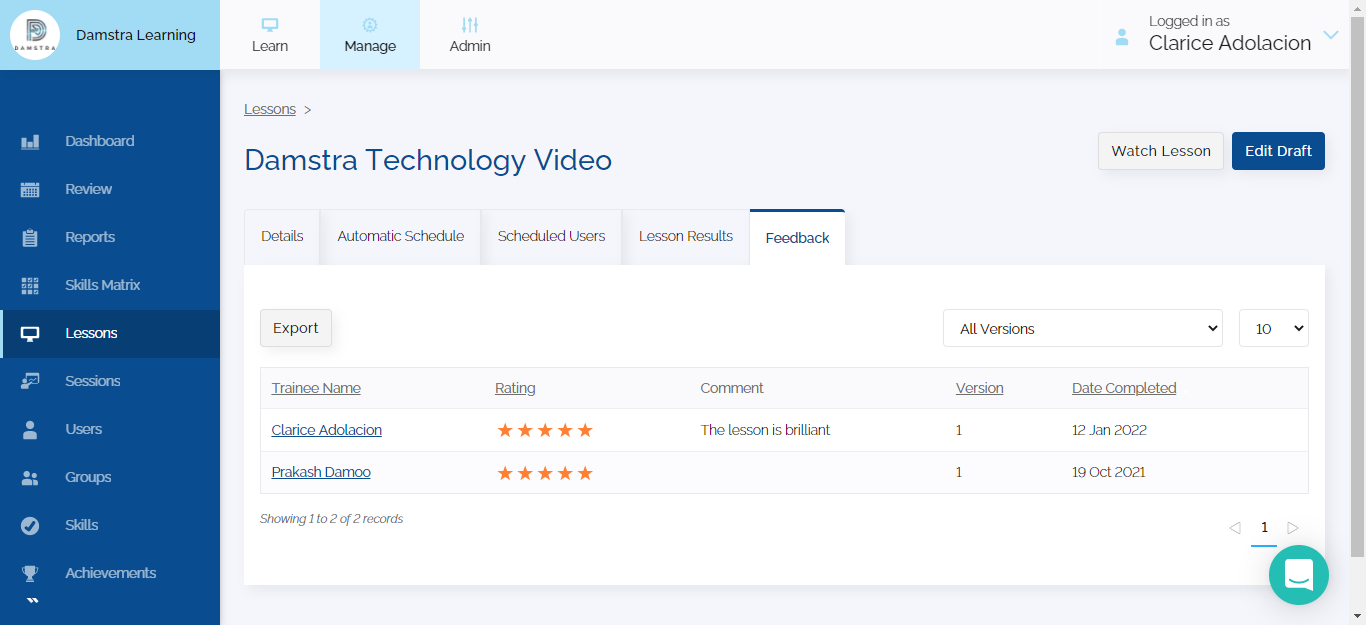Screen dimensions: 1366x625
Task: Click the next page arrow in pagination
Action: [x=1293, y=528]
